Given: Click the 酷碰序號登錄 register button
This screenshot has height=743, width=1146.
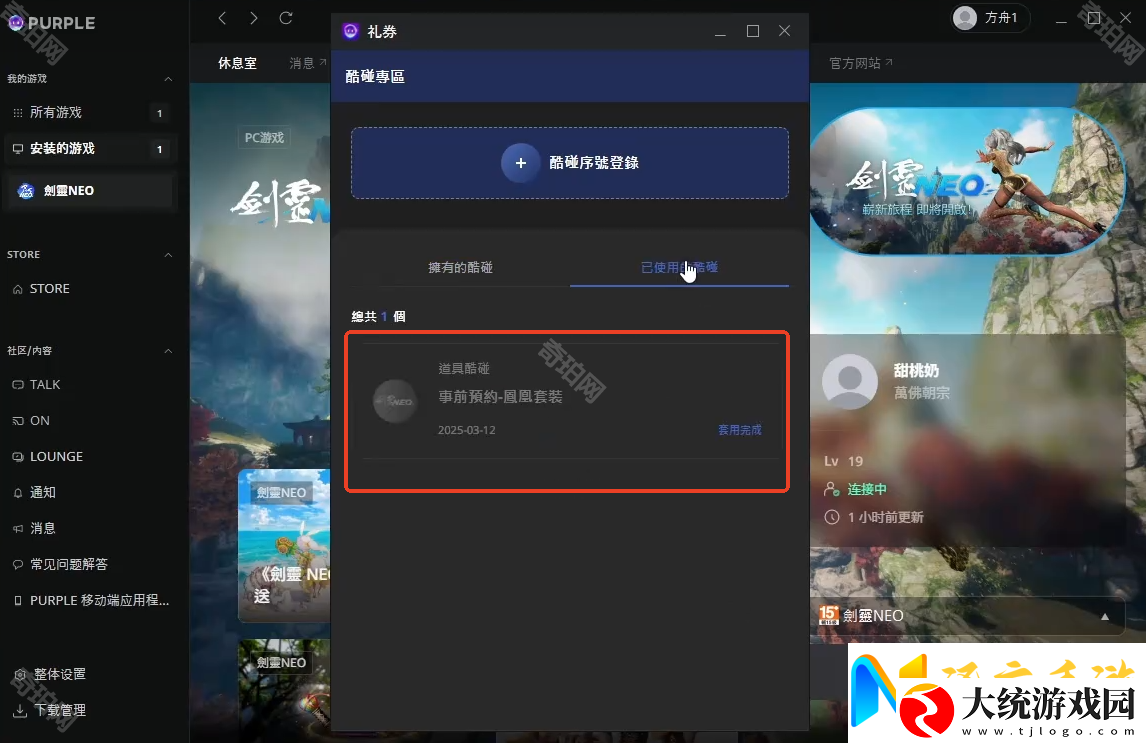Looking at the screenshot, I should pyautogui.click(x=569, y=163).
